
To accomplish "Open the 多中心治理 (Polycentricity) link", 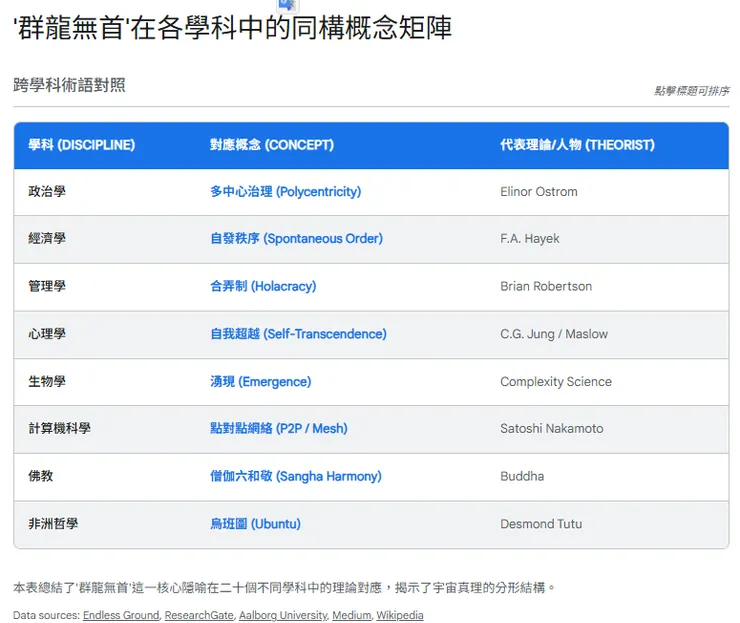I will (x=286, y=192).
